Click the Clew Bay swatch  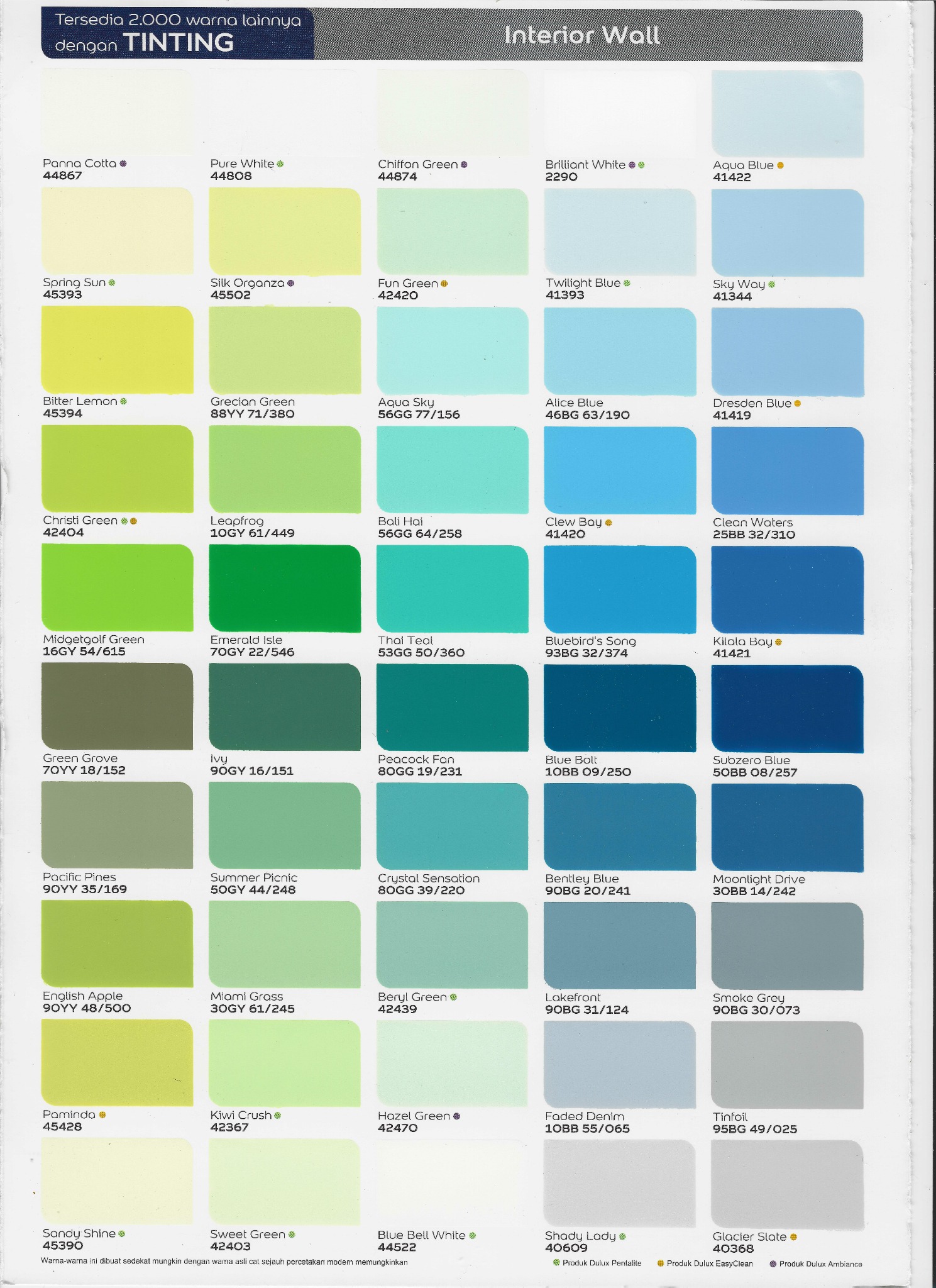pos(620,470)
